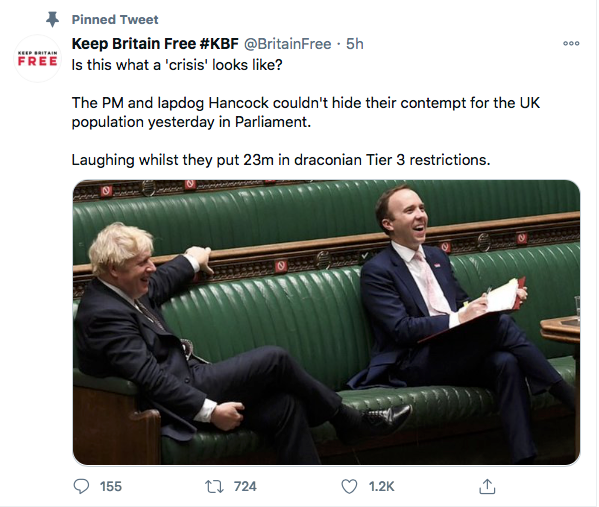Retweet this post using the retweet icon
The height and width of the screenshot is (507, 599).
click(214, 486)
